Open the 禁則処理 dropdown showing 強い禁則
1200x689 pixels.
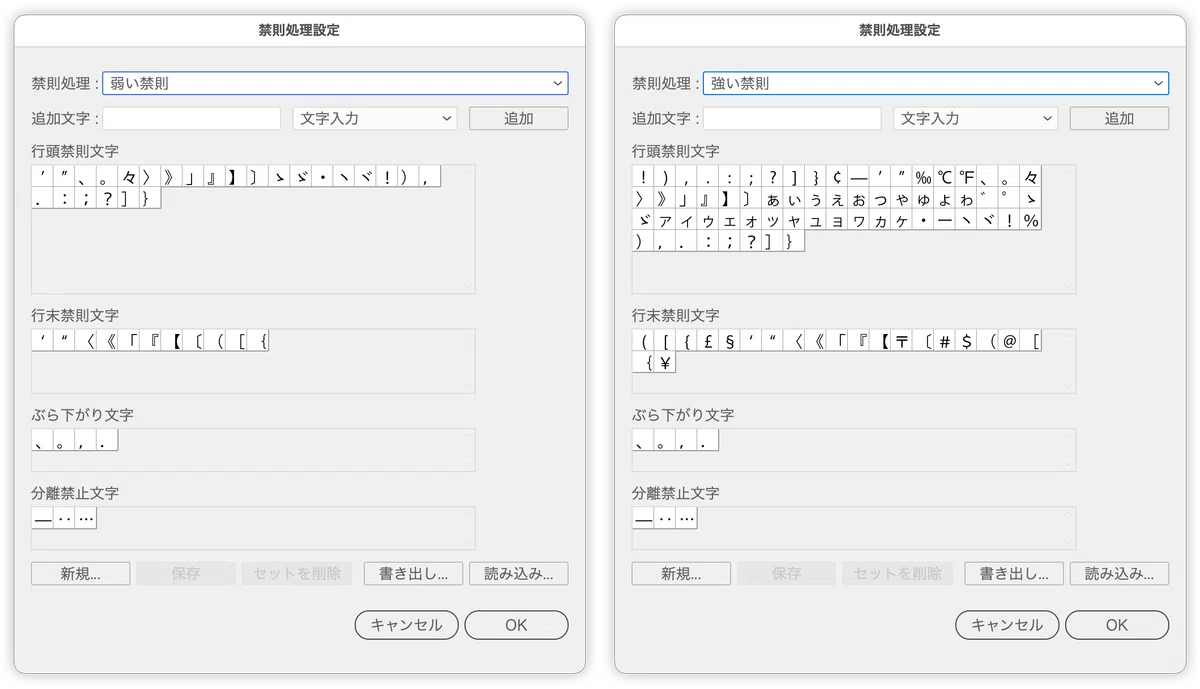pos(936,83)
